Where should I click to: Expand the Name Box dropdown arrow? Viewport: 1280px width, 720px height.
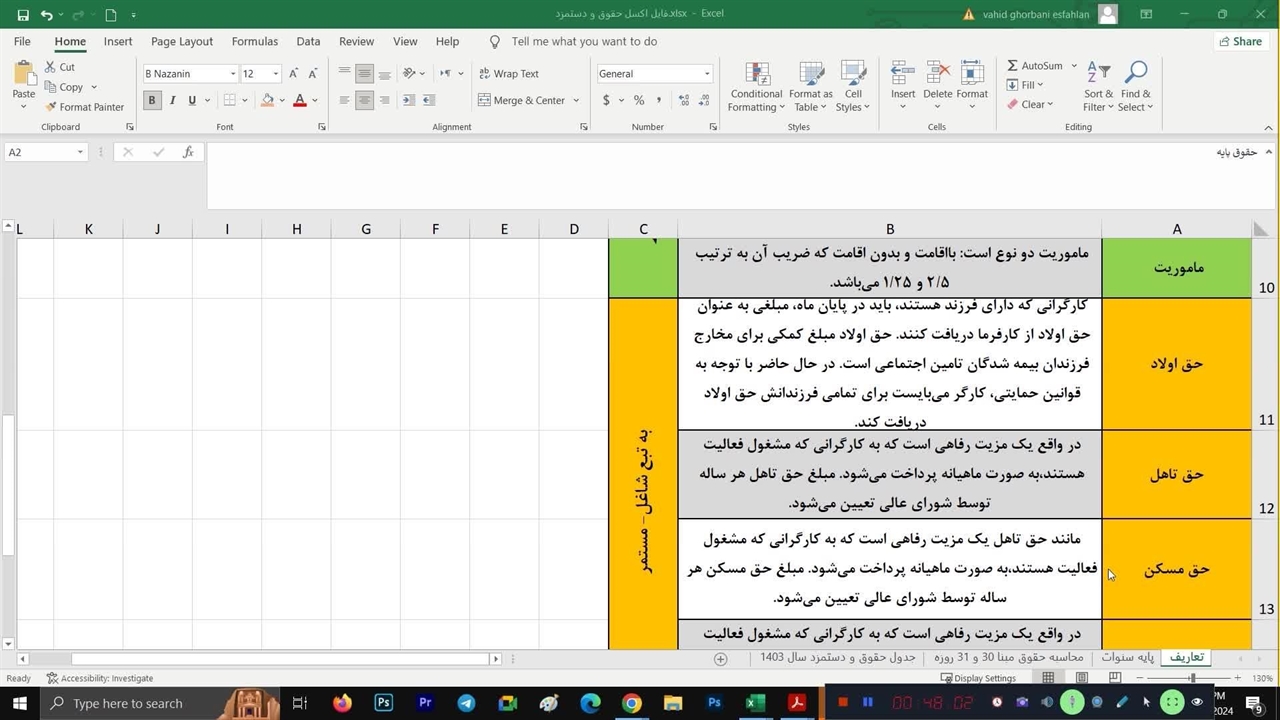click(x=80, y=152)
